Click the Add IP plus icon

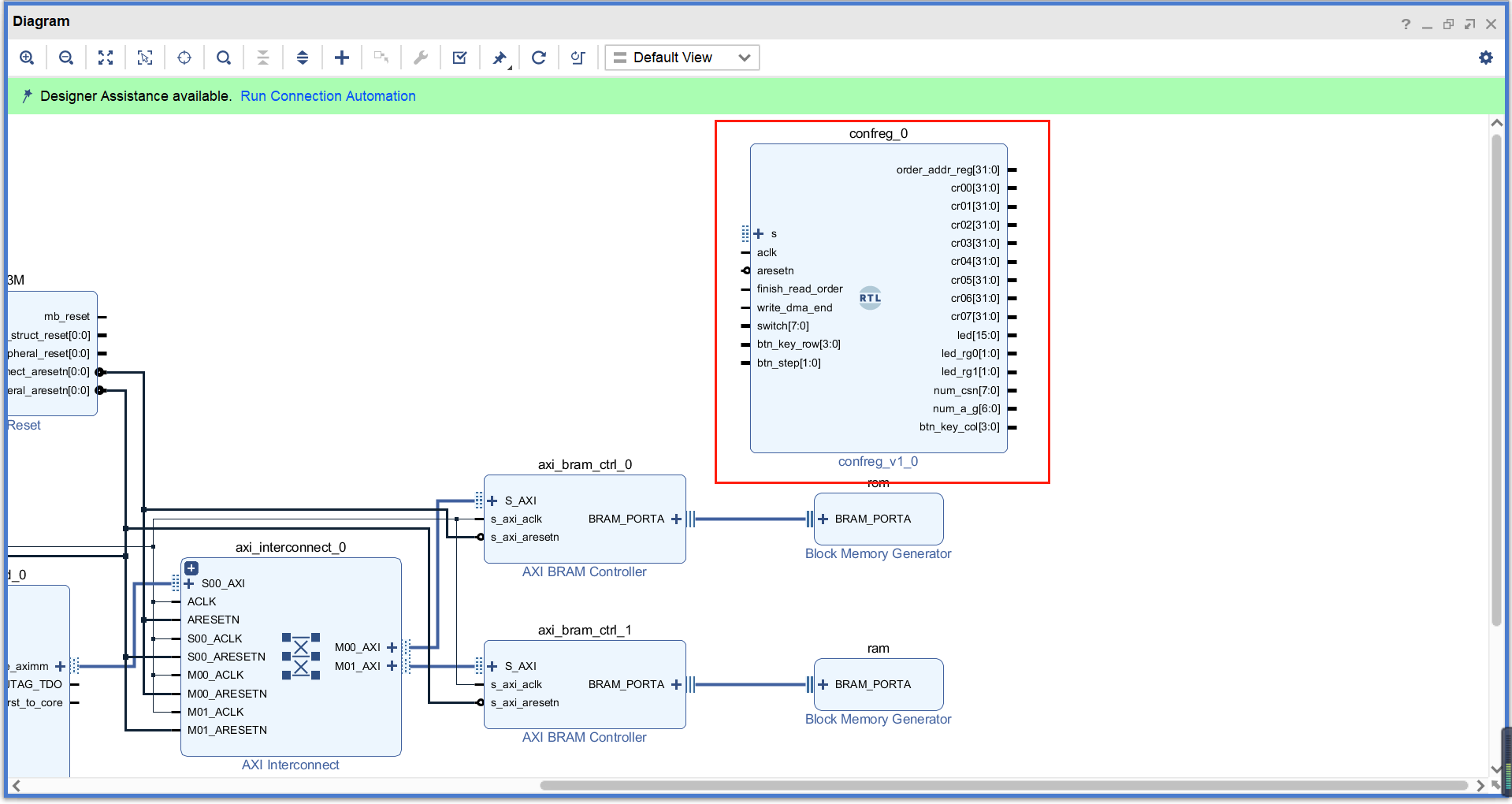coord(342,58)
